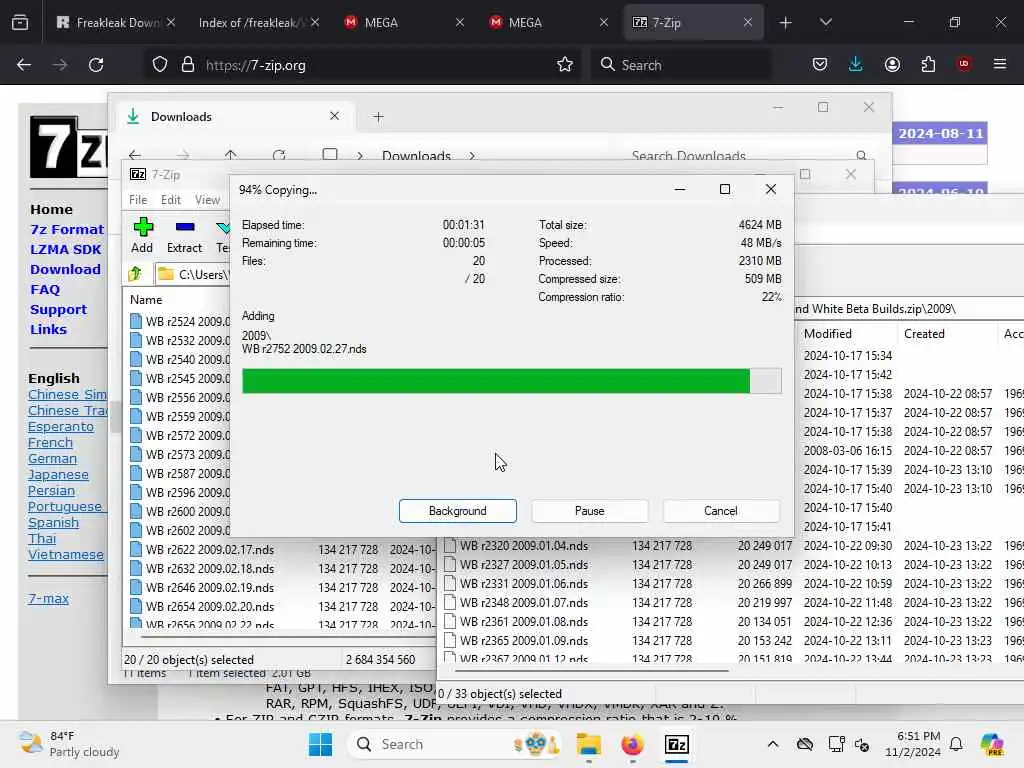
Task: Click the site padlock security icon
Action: [x=188, y=65]
